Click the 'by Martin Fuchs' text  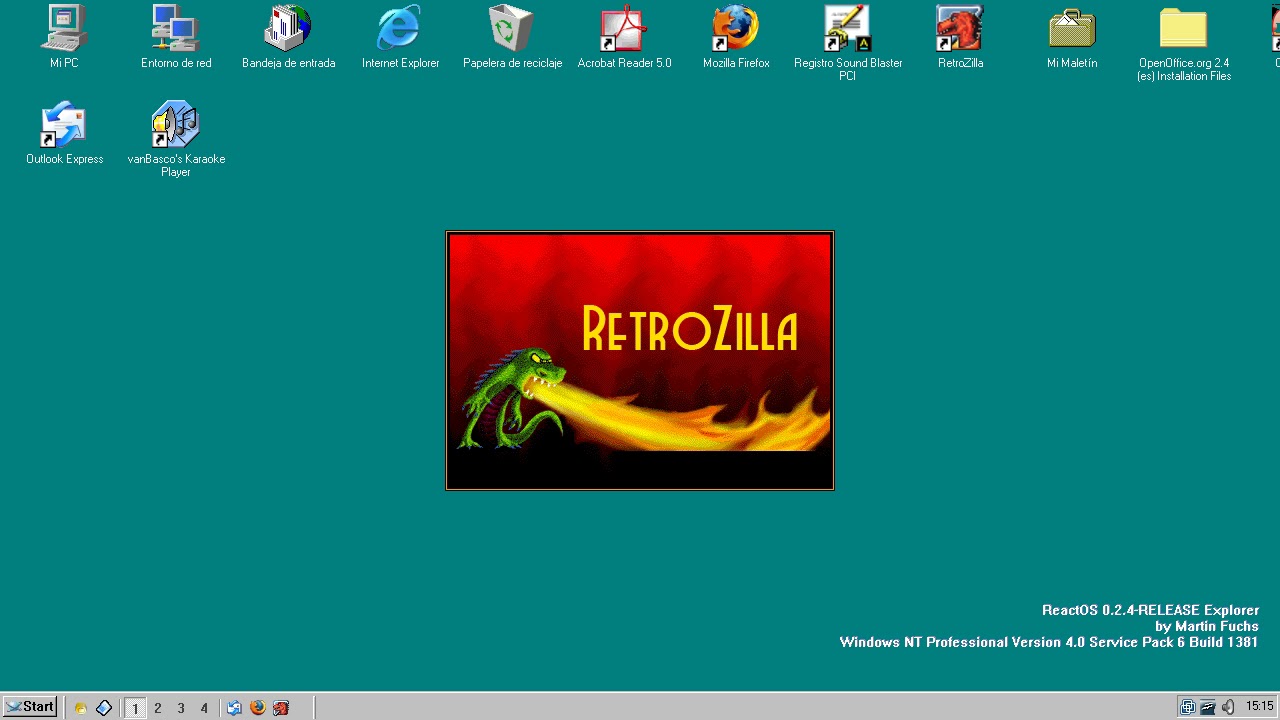click(1206, 626)
